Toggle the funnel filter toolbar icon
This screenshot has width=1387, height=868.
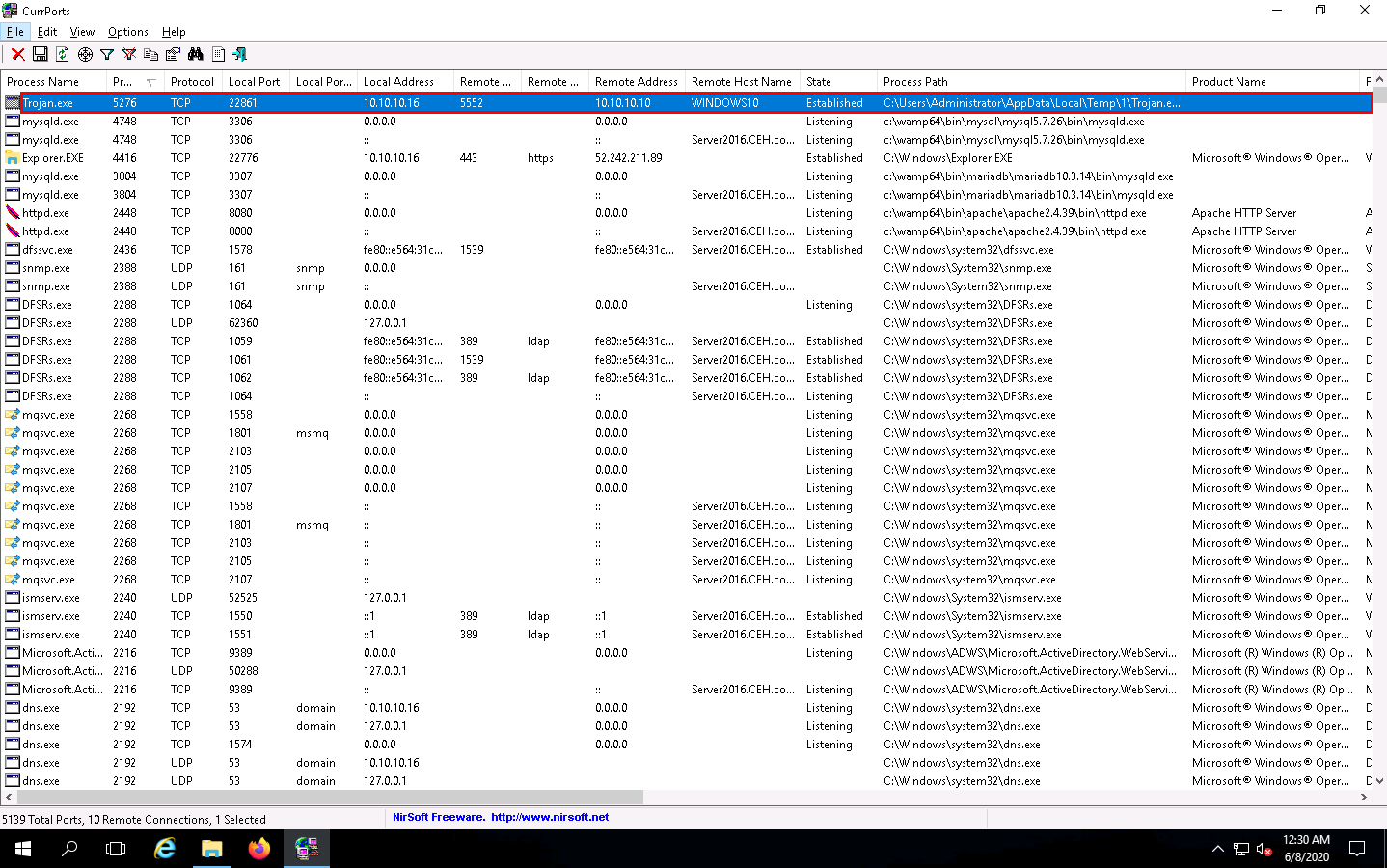pyautogui.click(x=107, y=55)
